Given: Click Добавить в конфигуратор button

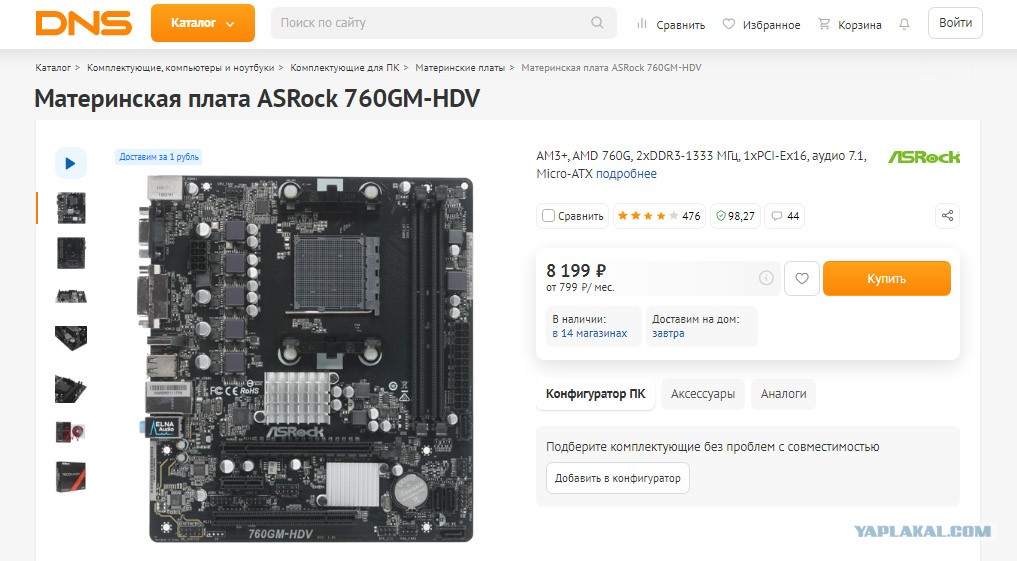Looking at the screenshot, I should click(617, 478).
